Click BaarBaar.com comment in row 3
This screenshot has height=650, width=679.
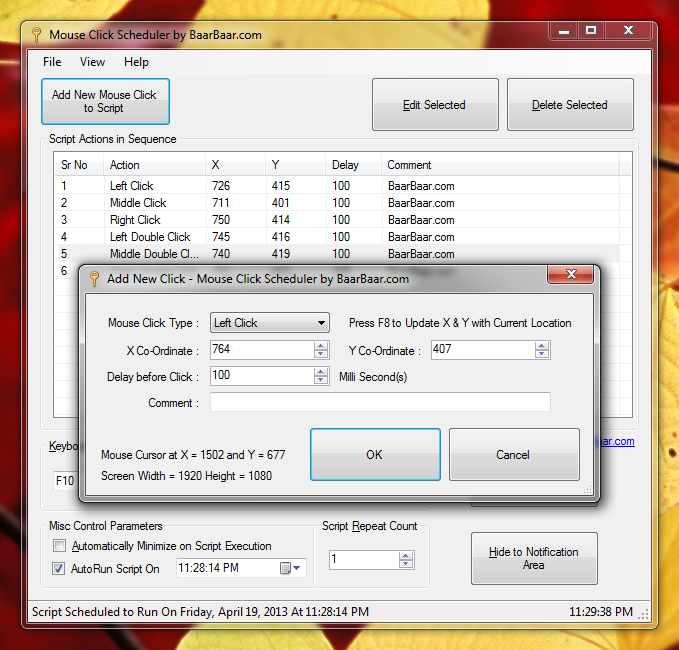coord(421,220)
